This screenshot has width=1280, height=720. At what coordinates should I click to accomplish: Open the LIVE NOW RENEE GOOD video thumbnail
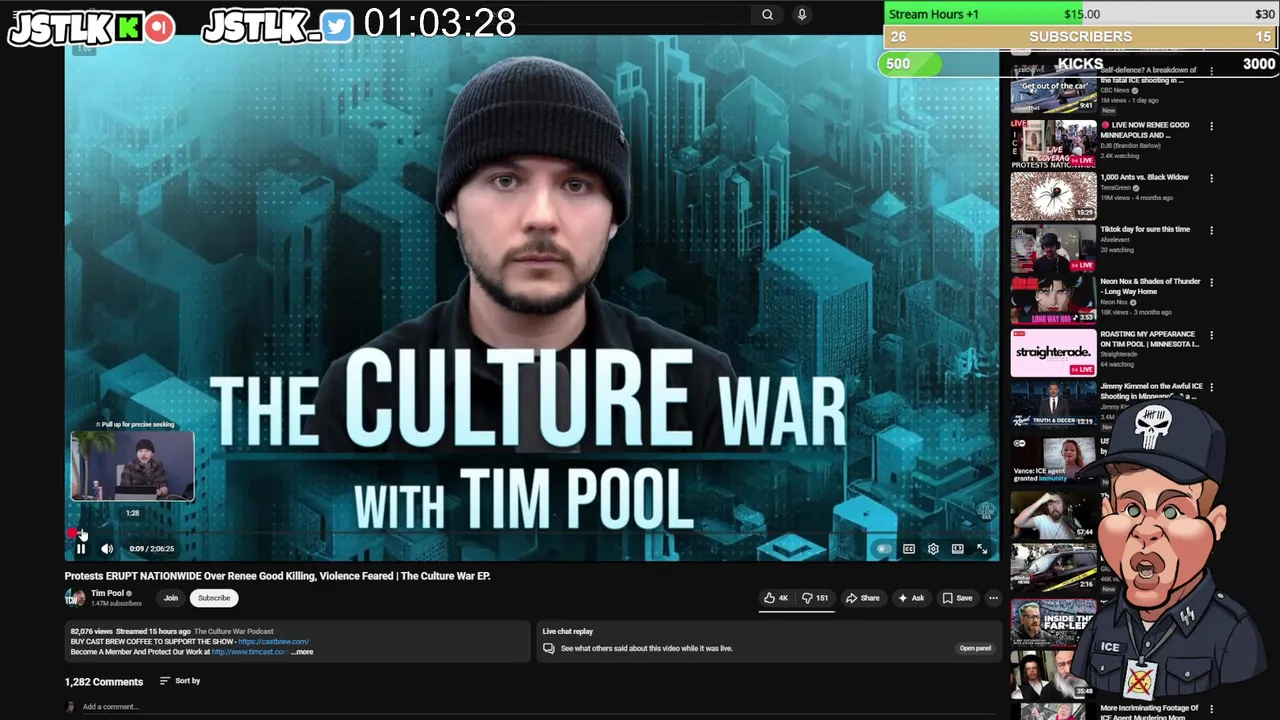click(1053, 143)
